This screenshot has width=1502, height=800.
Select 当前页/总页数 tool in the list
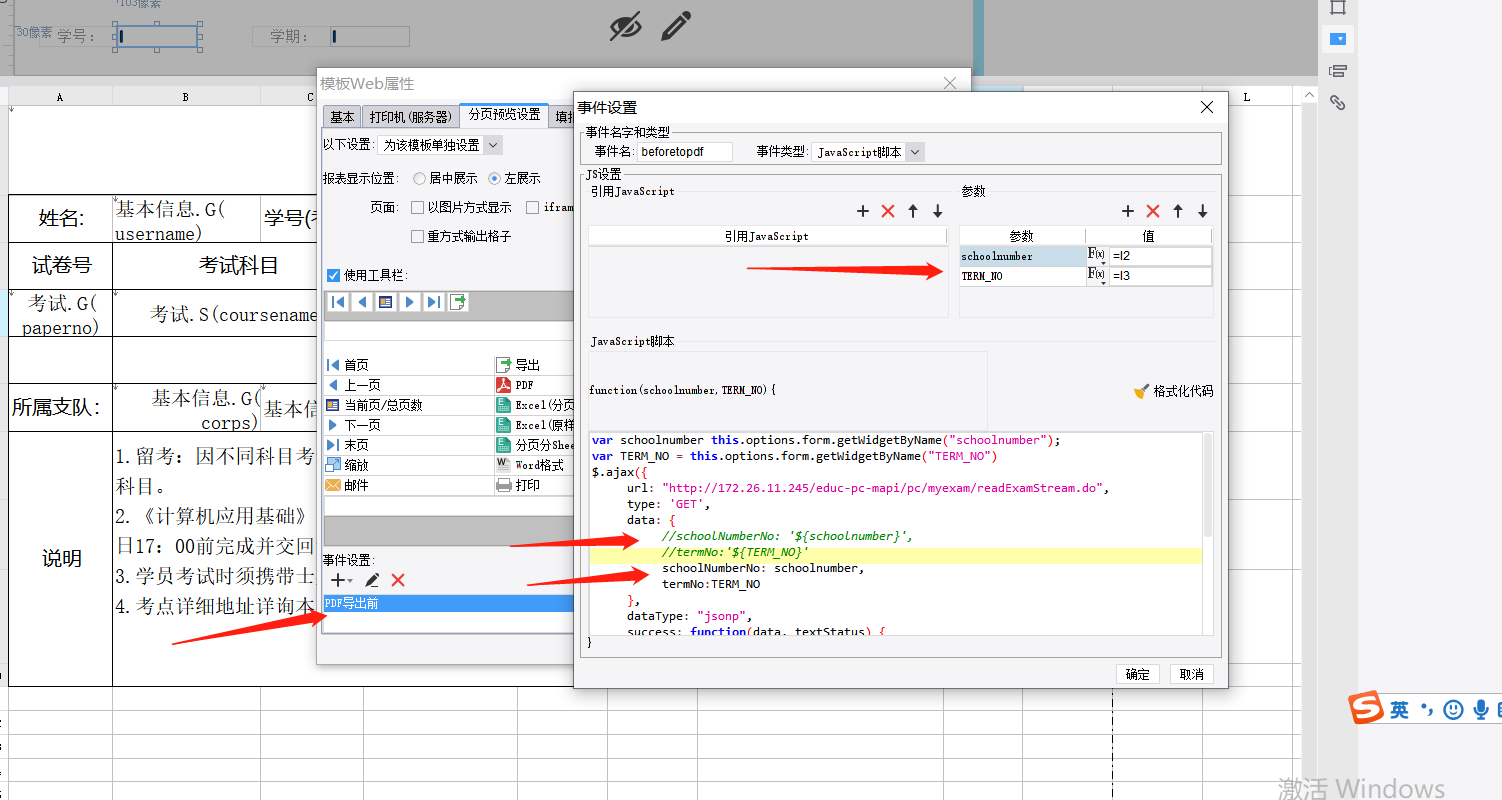(408, 405)
